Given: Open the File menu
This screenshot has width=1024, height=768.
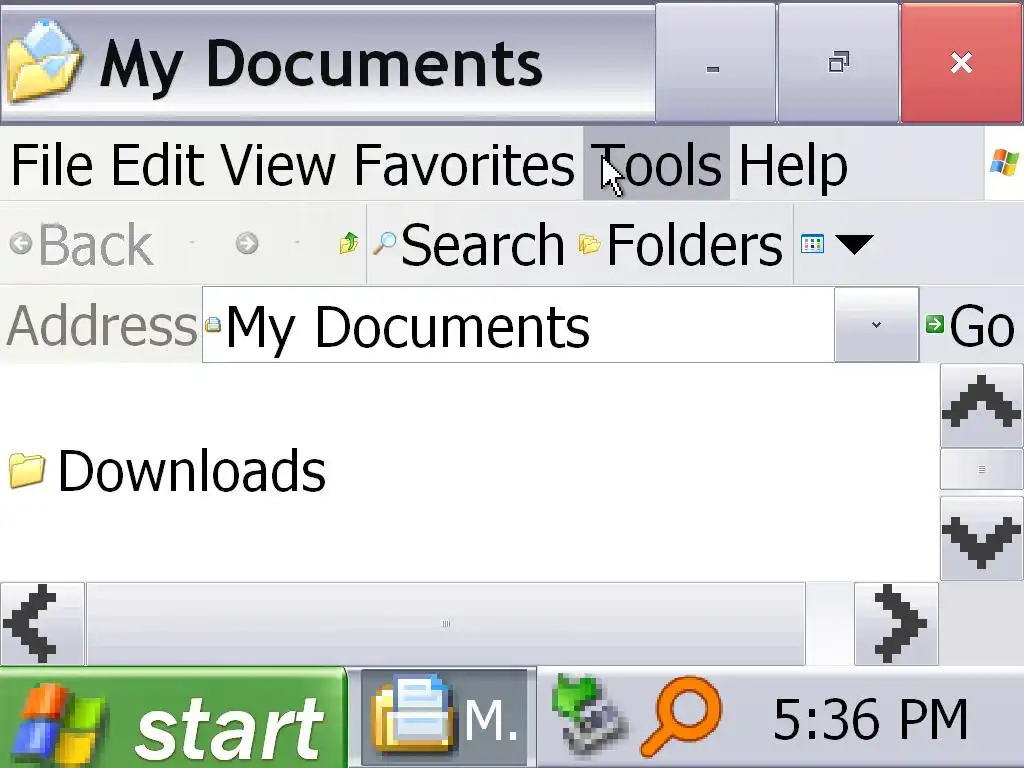Looking at the screenshot, I should coord(52,165).
